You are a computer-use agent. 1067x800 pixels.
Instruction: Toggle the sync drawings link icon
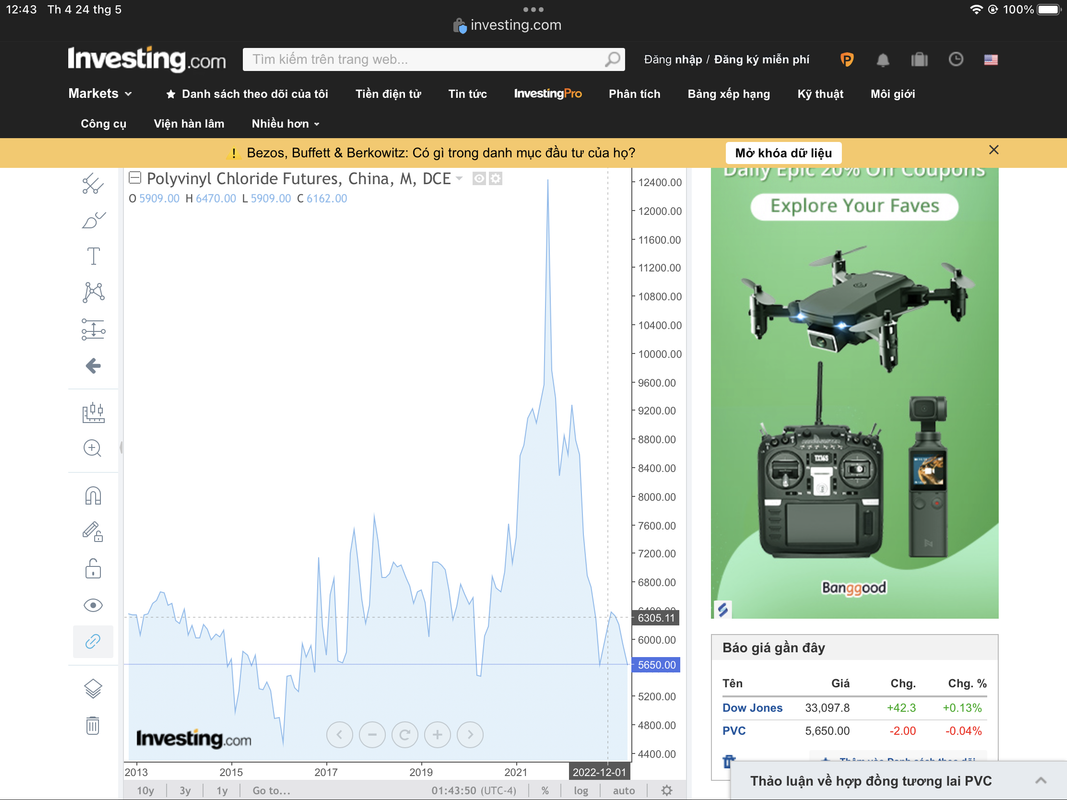(93, 641)
